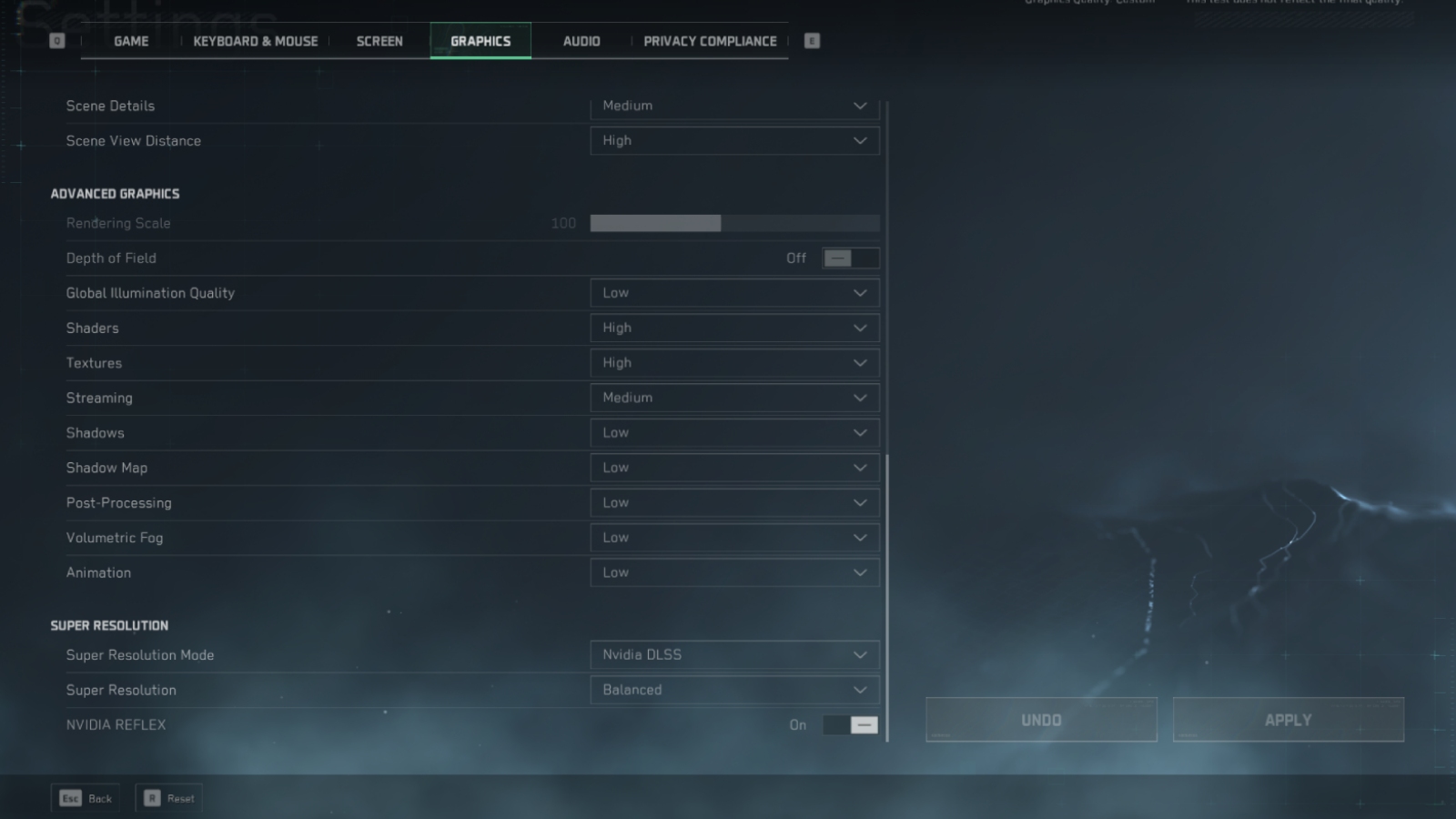Viewport: 1456px width, 819px height.
Task: Open the Game settings tab
Action: point(130,41)
